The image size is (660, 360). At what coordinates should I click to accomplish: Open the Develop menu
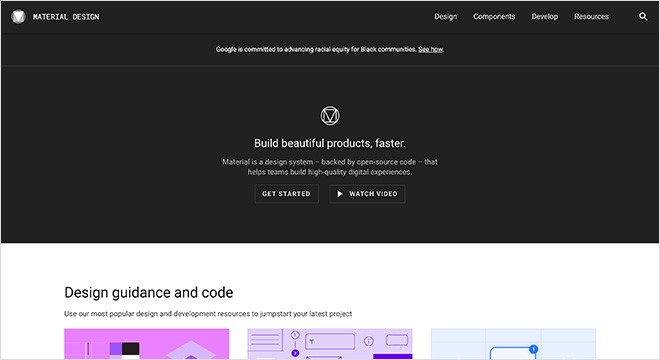(544, 16)
